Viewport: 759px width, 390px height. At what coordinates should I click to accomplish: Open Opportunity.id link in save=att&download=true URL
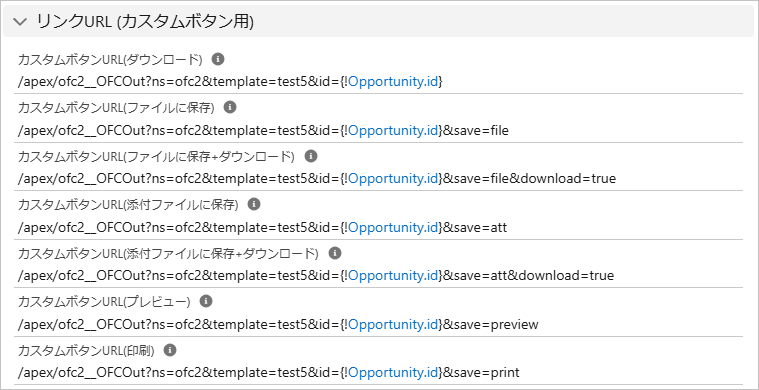pyautogui.click(x=393, y=275)
